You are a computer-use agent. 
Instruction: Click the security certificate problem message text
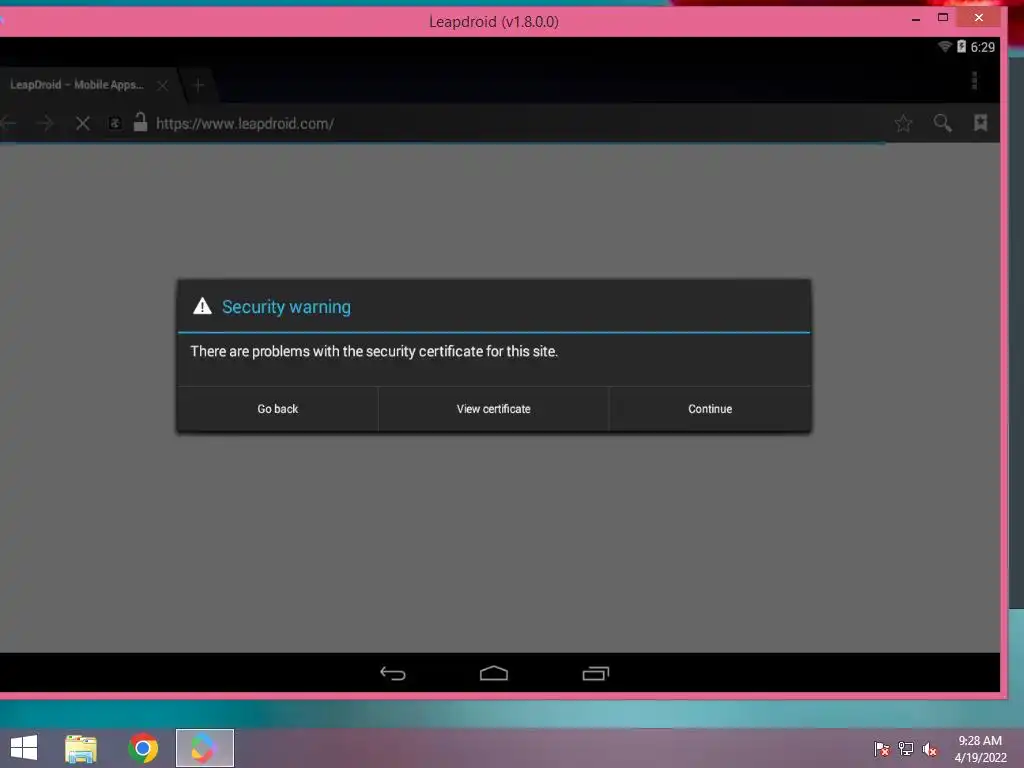pos(374,351)
